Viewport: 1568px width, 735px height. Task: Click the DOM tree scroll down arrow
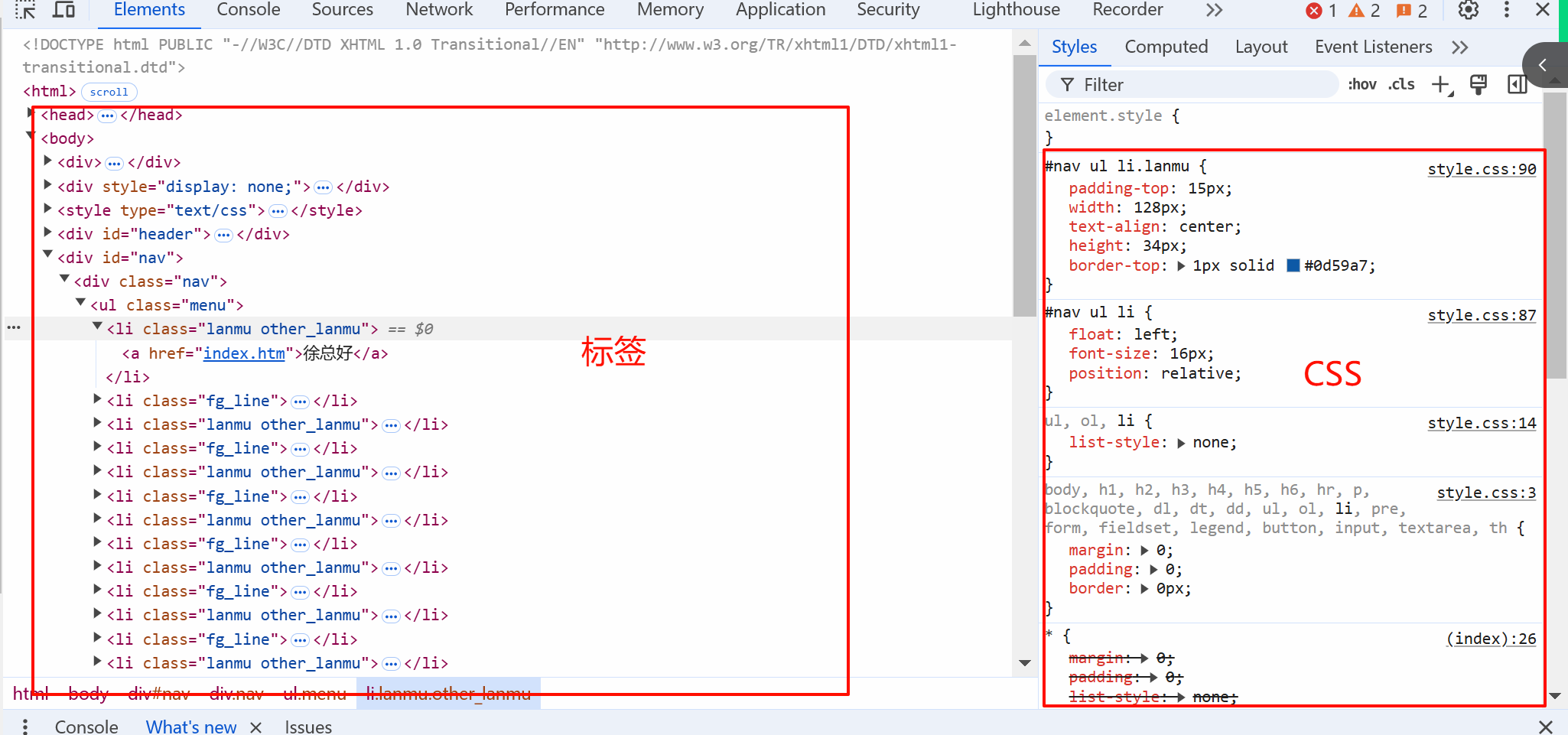pyautogui.click(x=1025, y=663)
